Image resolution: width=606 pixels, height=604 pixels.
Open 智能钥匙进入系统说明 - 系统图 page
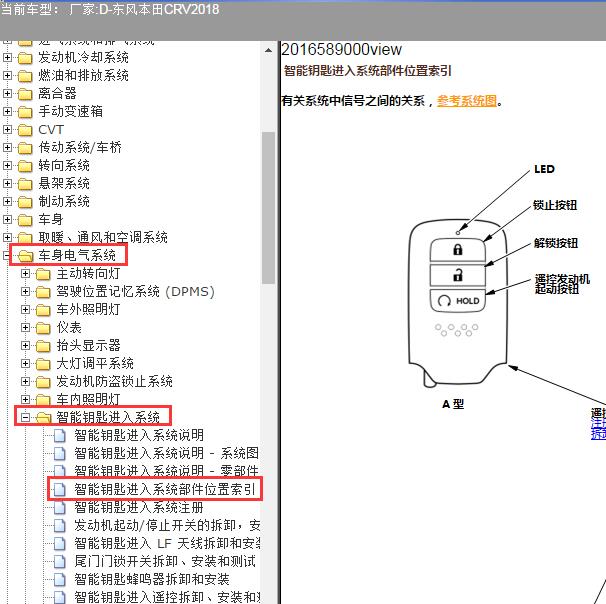pyautogui.click(x=167, y=453)
